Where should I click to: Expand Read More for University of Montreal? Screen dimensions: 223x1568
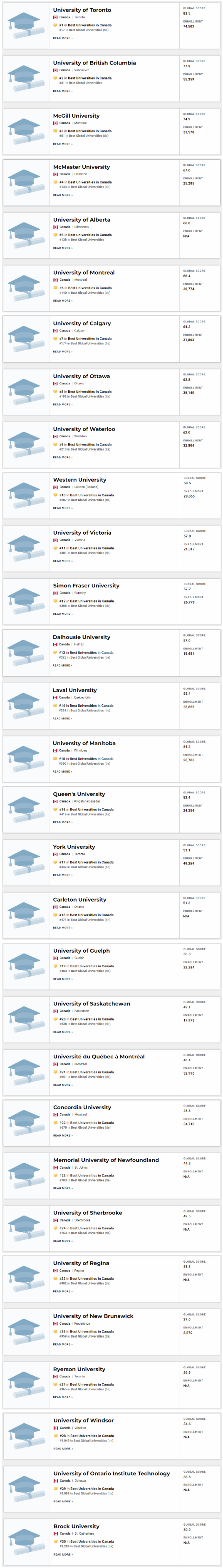[x=63, y=301]
